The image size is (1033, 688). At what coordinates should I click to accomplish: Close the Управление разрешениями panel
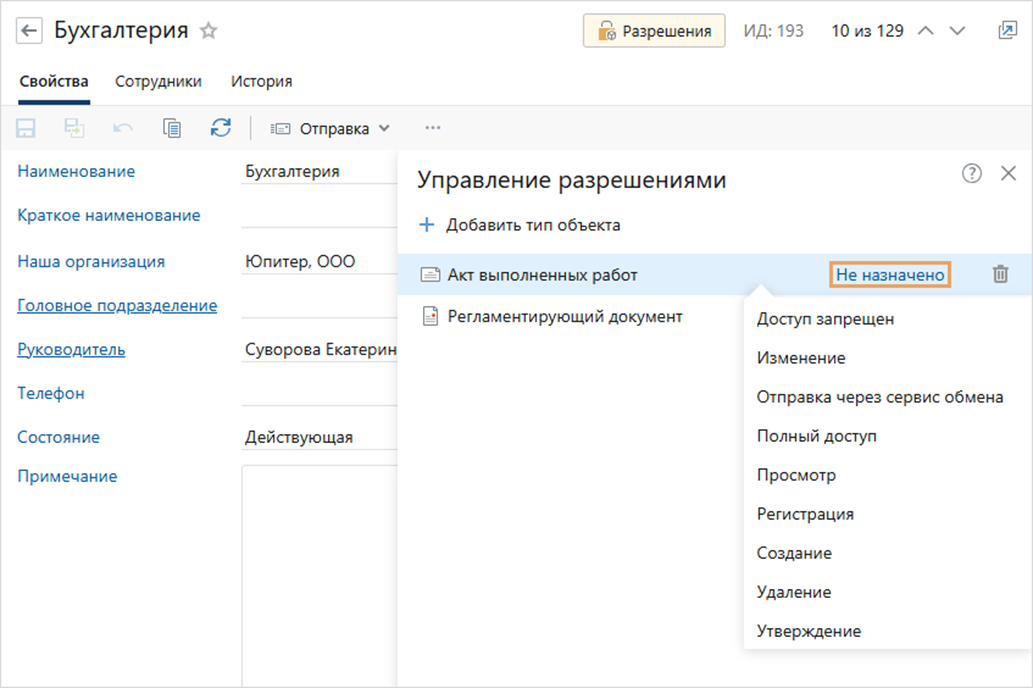click(1008, 173)
